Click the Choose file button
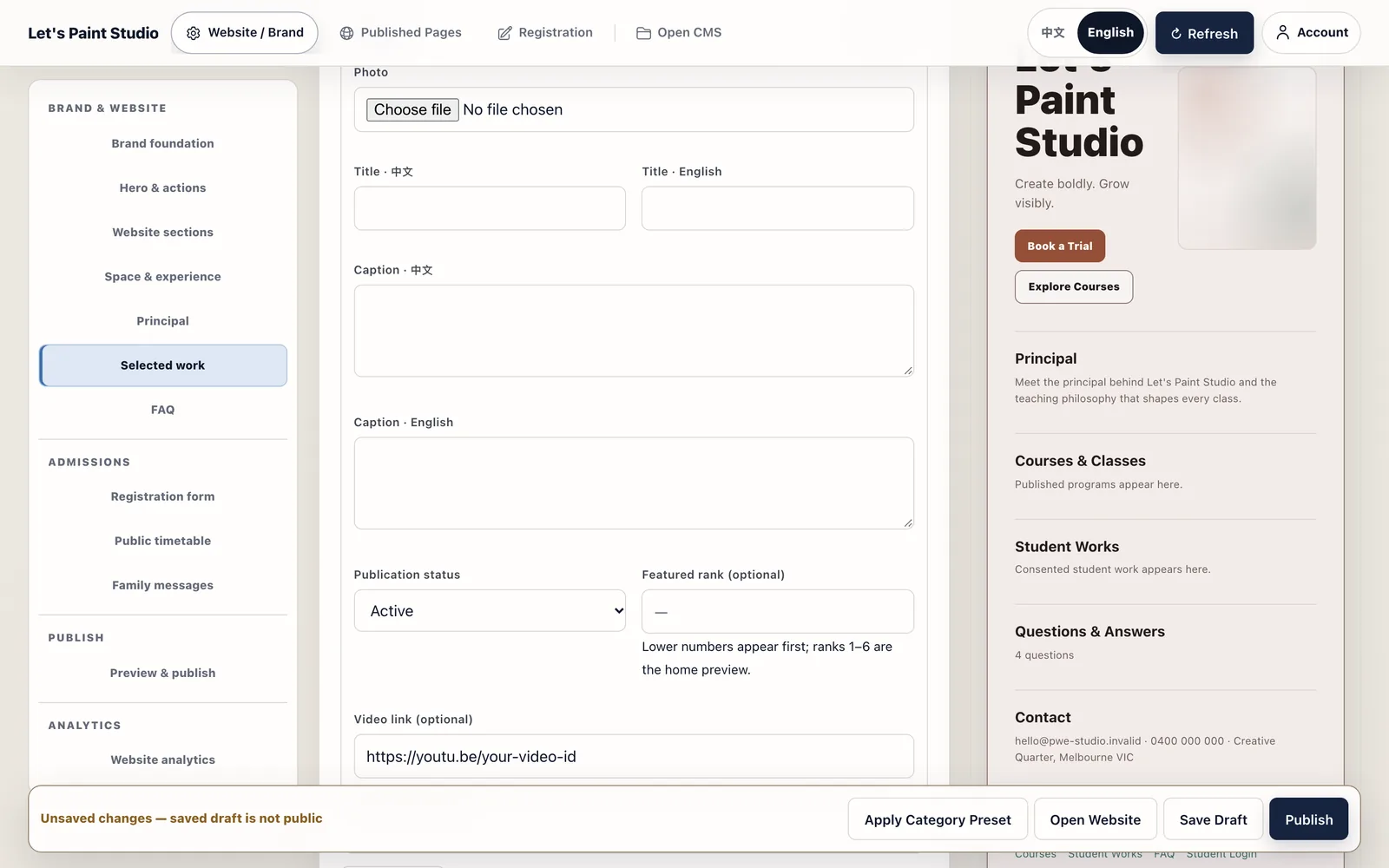 click(x=412, y=109)
